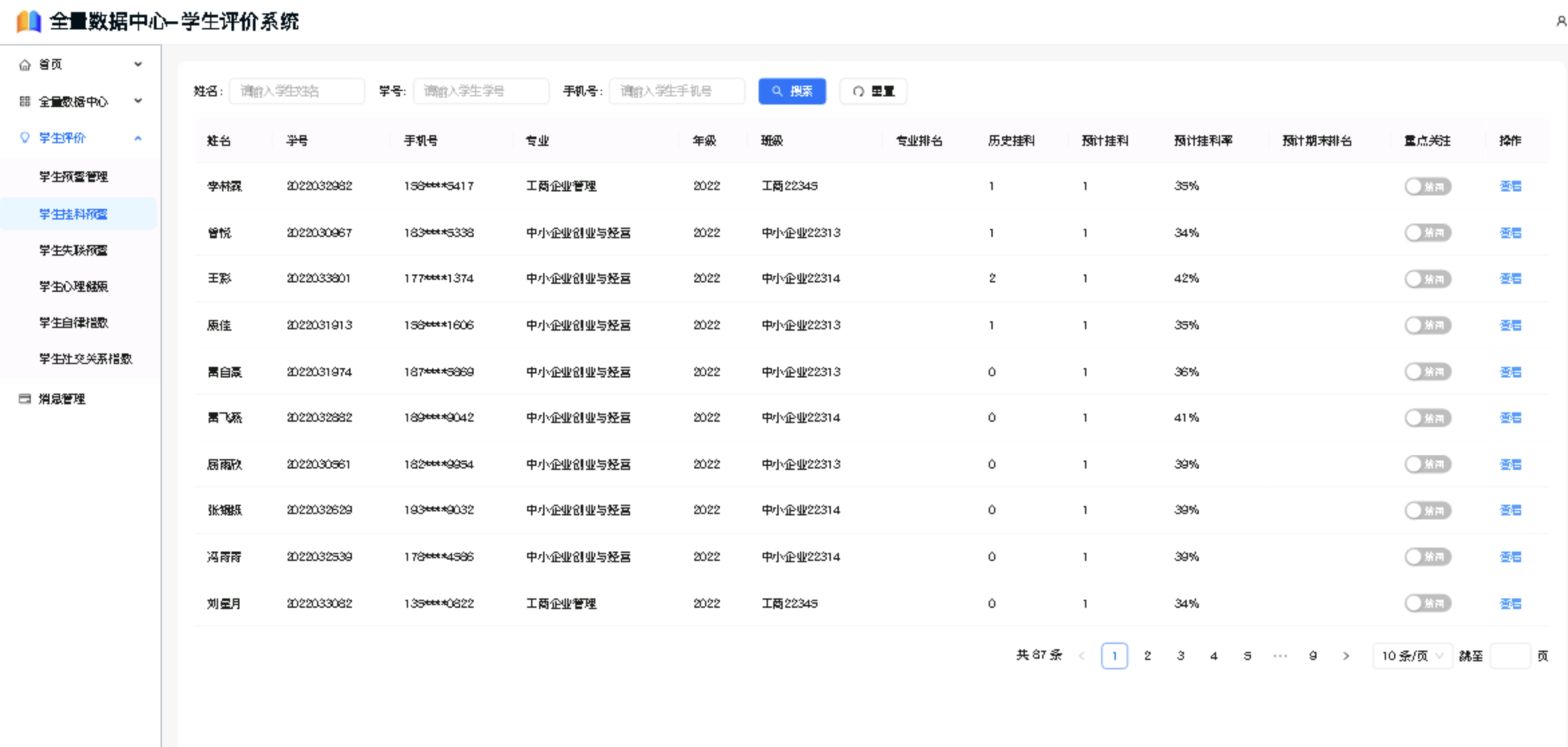Click the 重置 reset button
This screenshot has height=747, width=1568.
(x=873, y=91)
